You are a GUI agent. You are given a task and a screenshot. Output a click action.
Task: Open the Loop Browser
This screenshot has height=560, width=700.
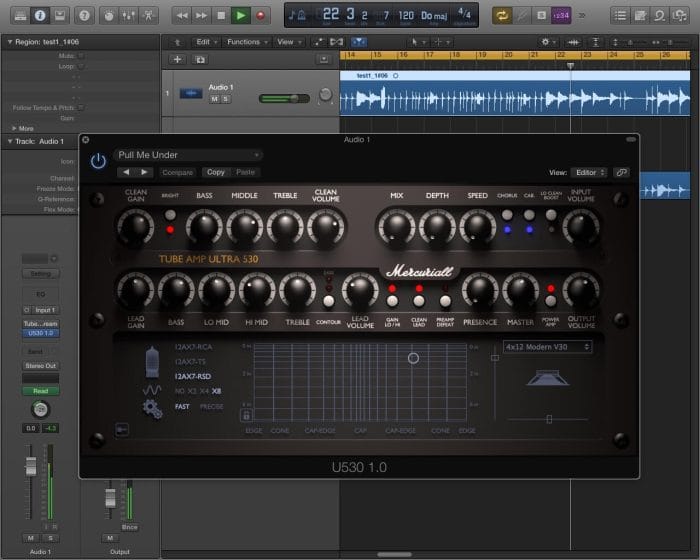tap(659, 16)
